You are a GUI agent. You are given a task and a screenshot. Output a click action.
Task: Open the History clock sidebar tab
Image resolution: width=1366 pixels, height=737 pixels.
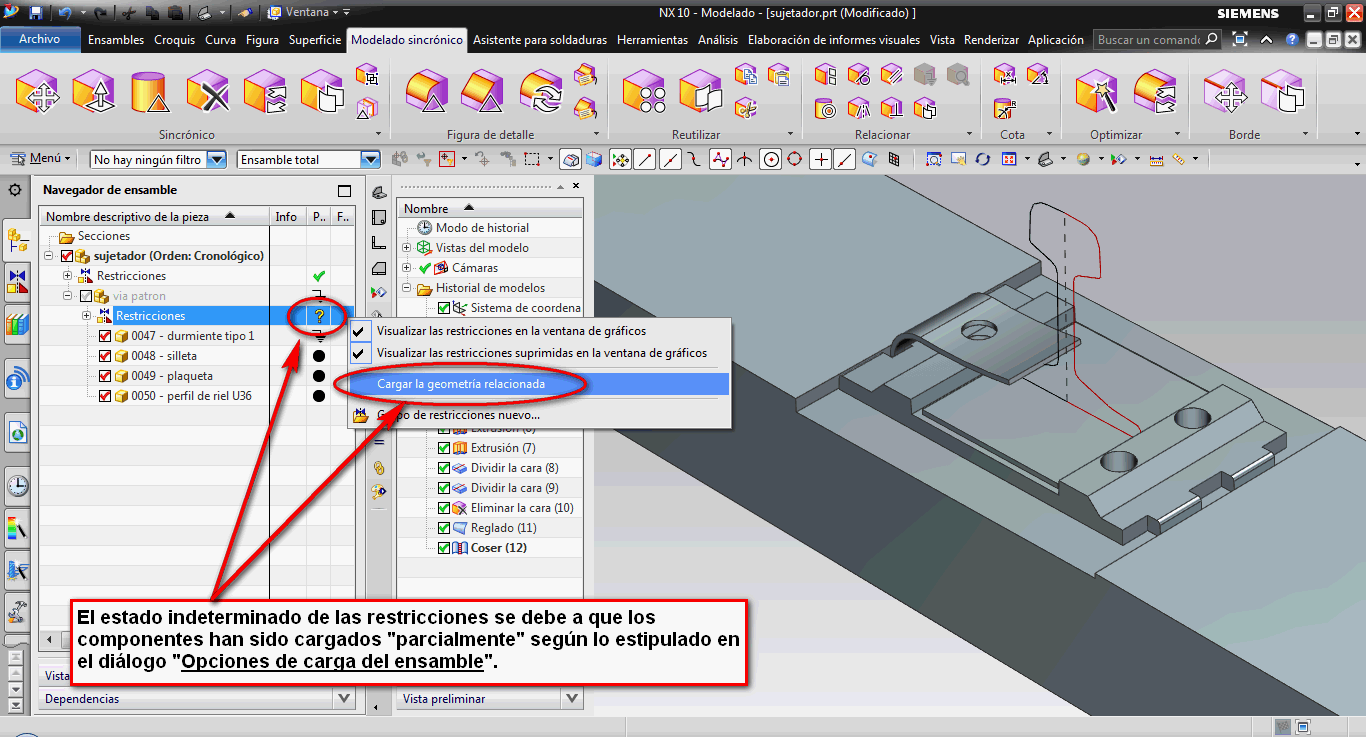pyautogui.click(x=17, y=486)
